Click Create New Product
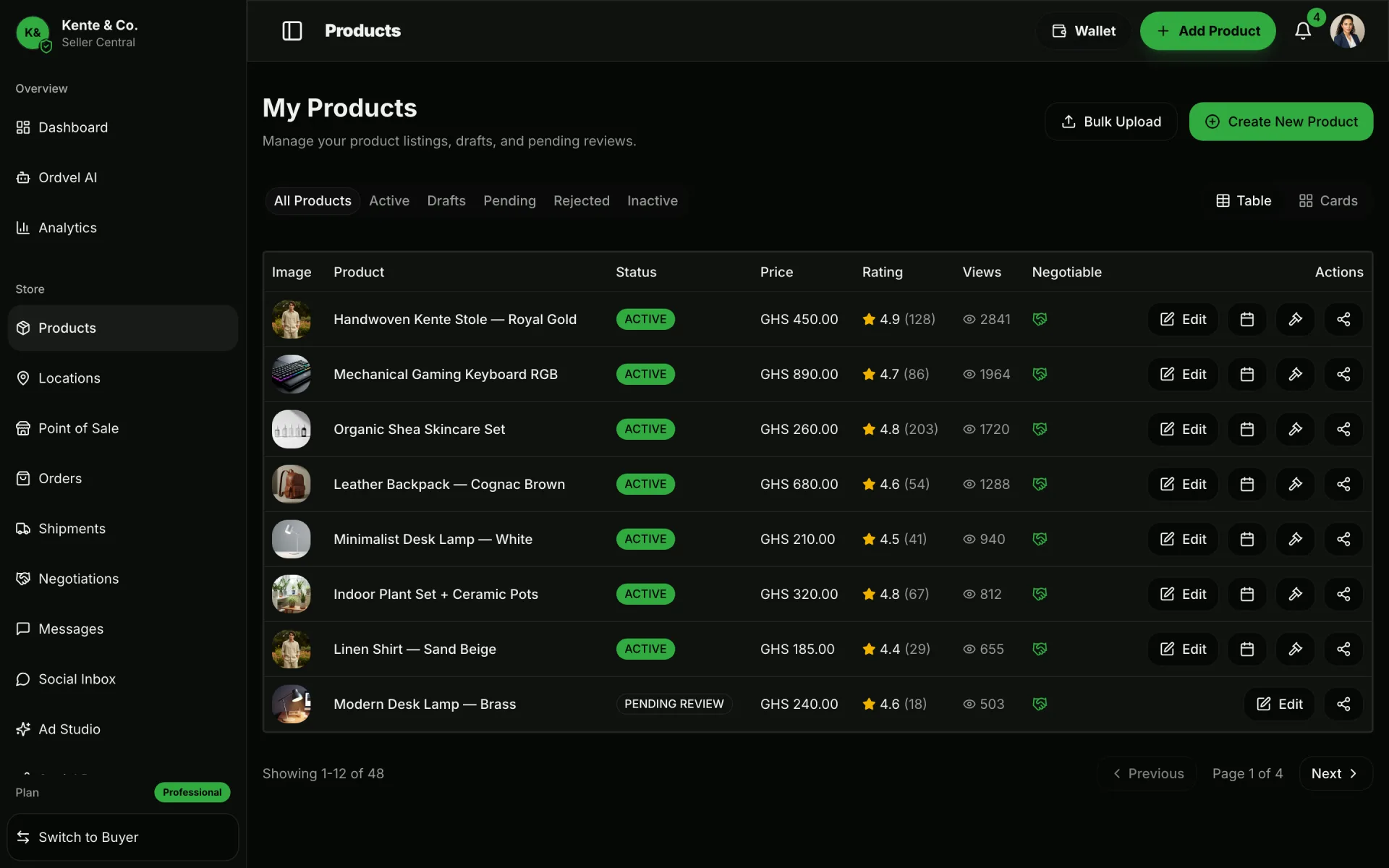Image resolution: width=1389 pixels, height=868 pixels. click(1280, 122)
